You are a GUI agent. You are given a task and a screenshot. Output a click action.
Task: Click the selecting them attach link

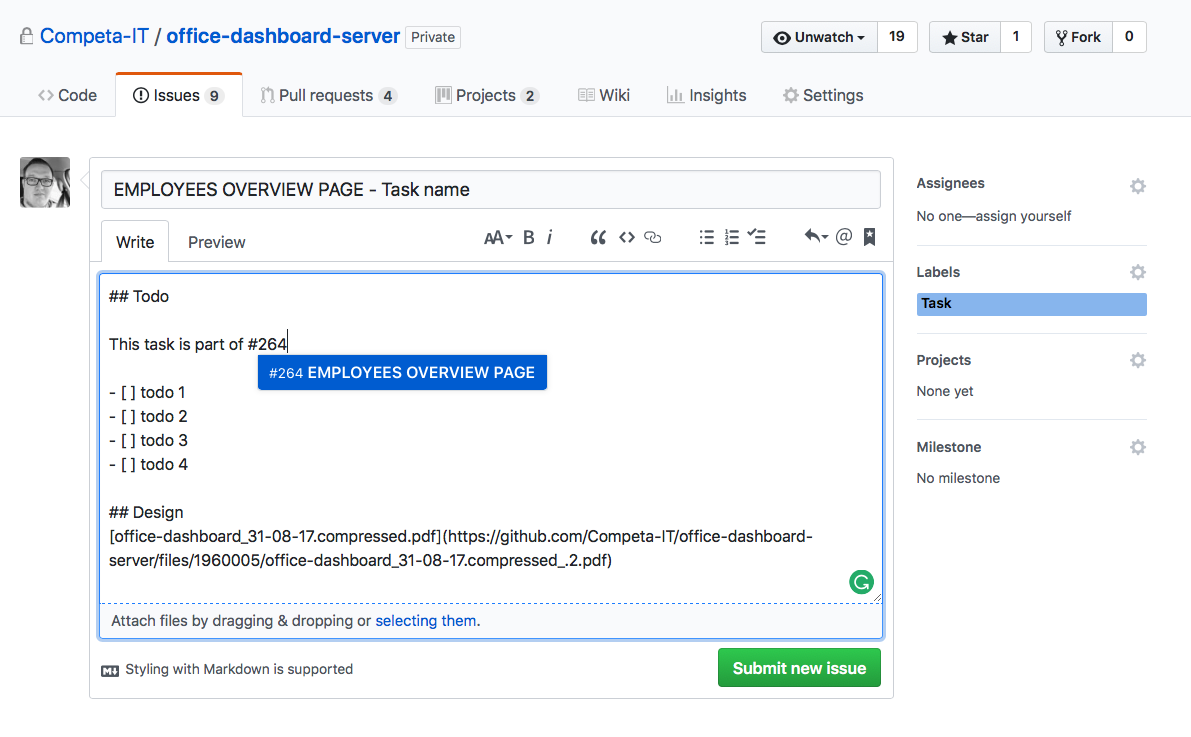pos(426,621)
